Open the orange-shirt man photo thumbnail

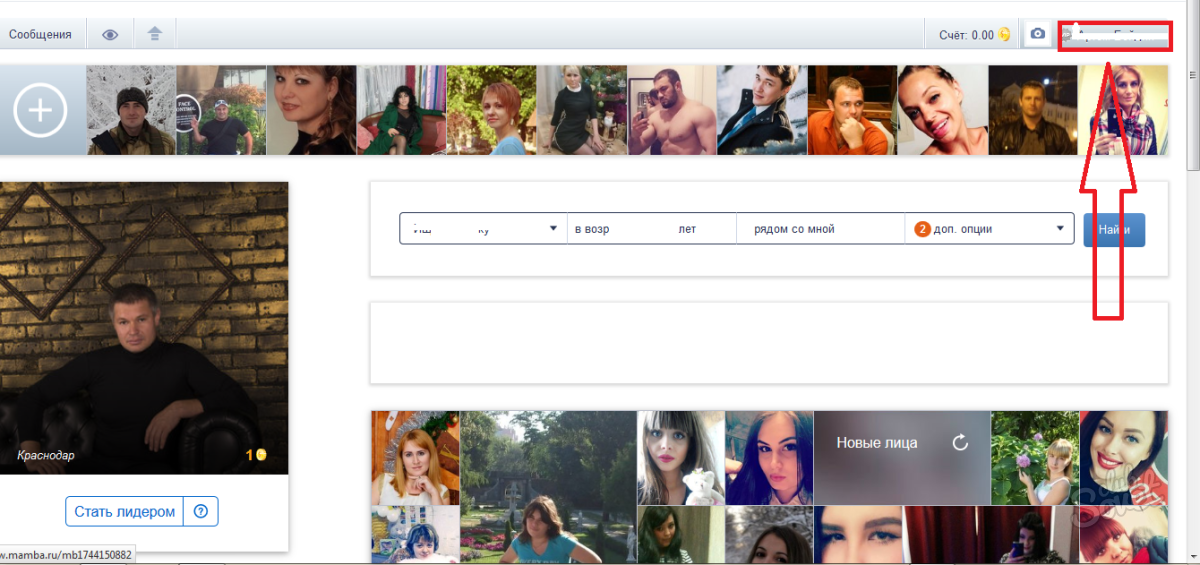[852, 110]
